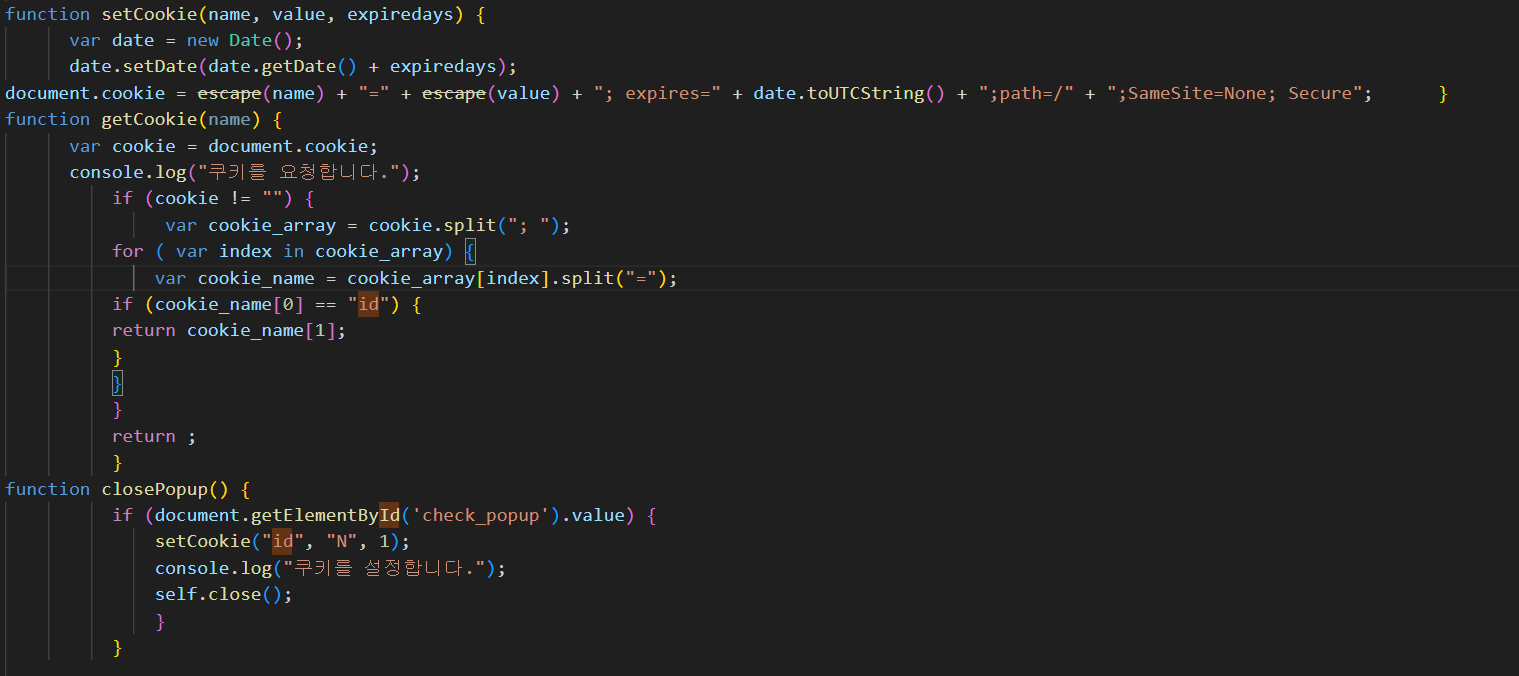Click the closePopup function name
The image size is (1519, 676).
point(154,489)
